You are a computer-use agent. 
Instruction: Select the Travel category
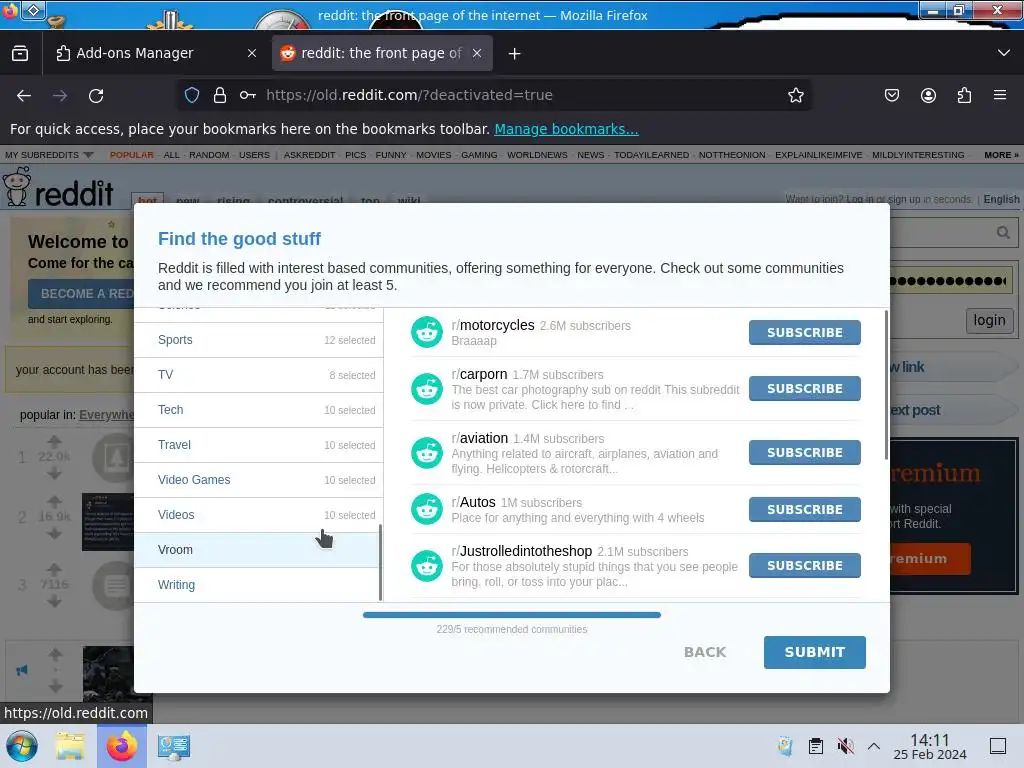click(259, 445)
